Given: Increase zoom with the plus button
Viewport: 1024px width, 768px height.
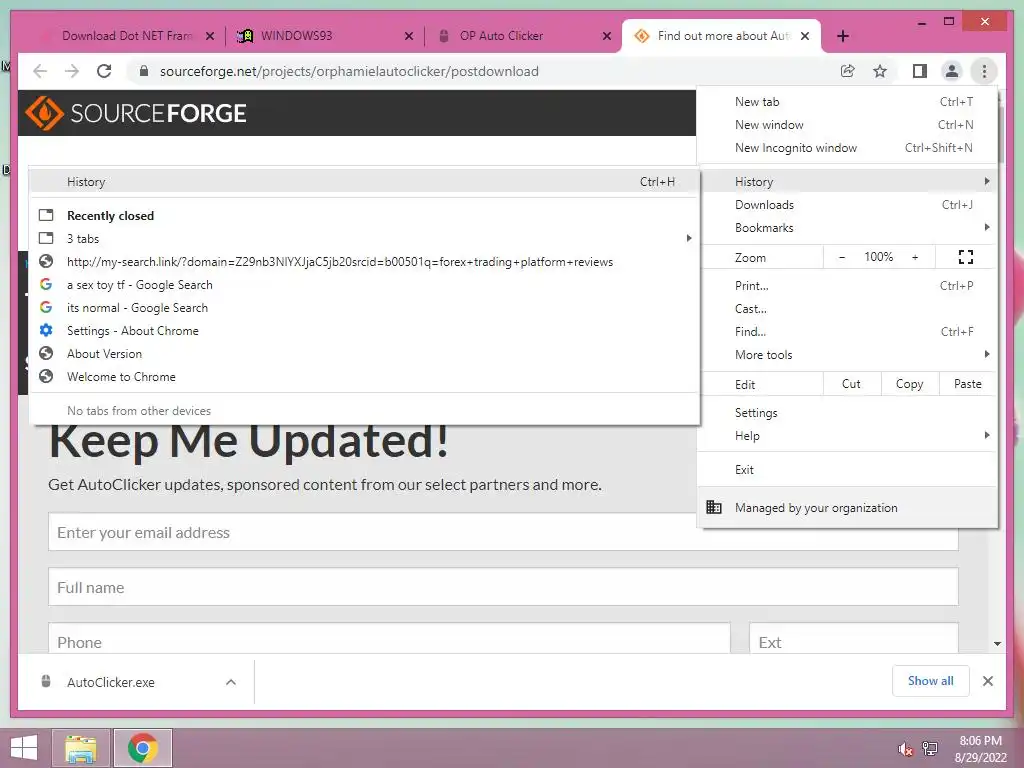Looking at the screenshot, I should click(x=915, y=257).
